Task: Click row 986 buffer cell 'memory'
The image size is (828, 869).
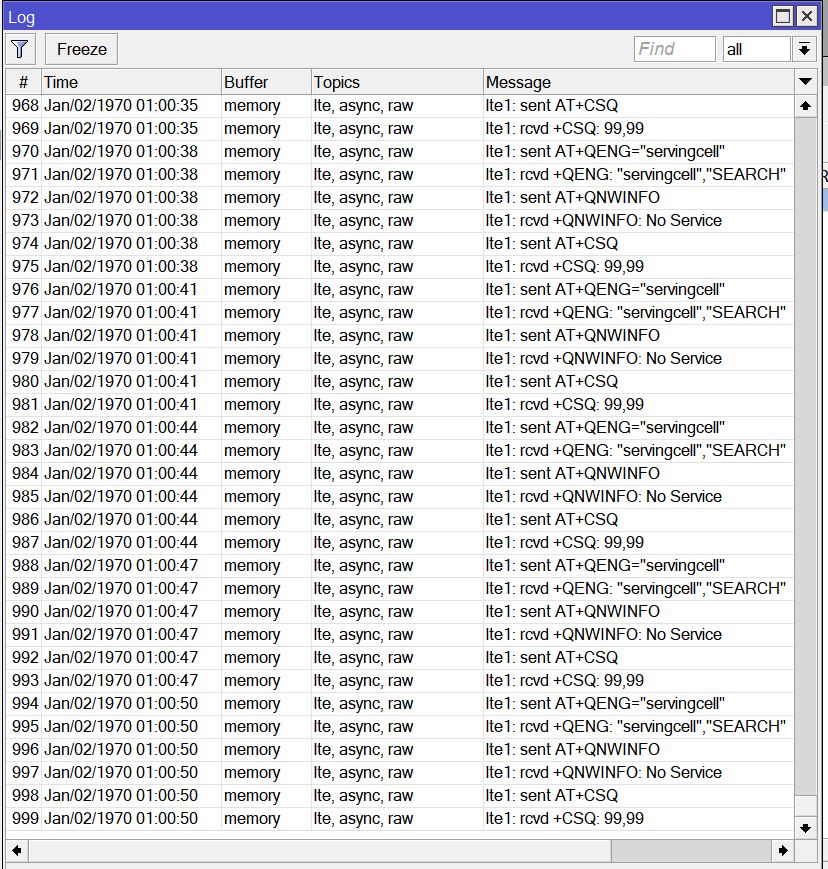Action: coord(252,519)
